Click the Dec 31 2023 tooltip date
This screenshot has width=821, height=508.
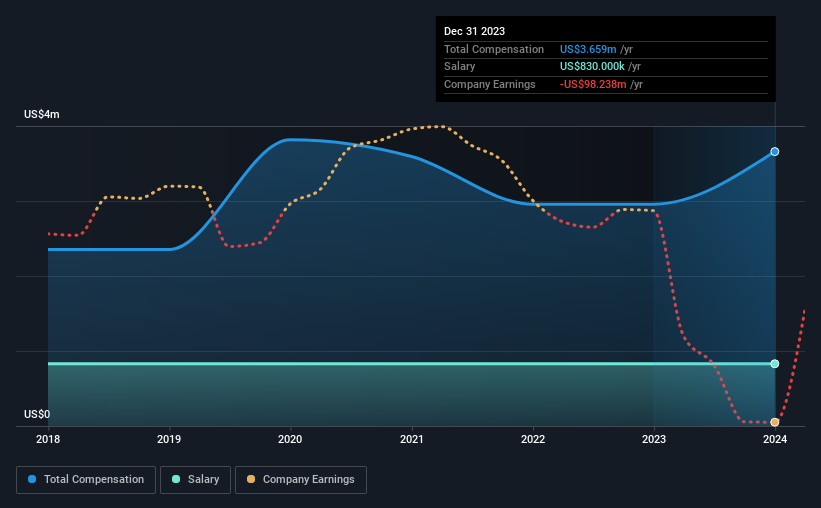(x=474, y=31)
